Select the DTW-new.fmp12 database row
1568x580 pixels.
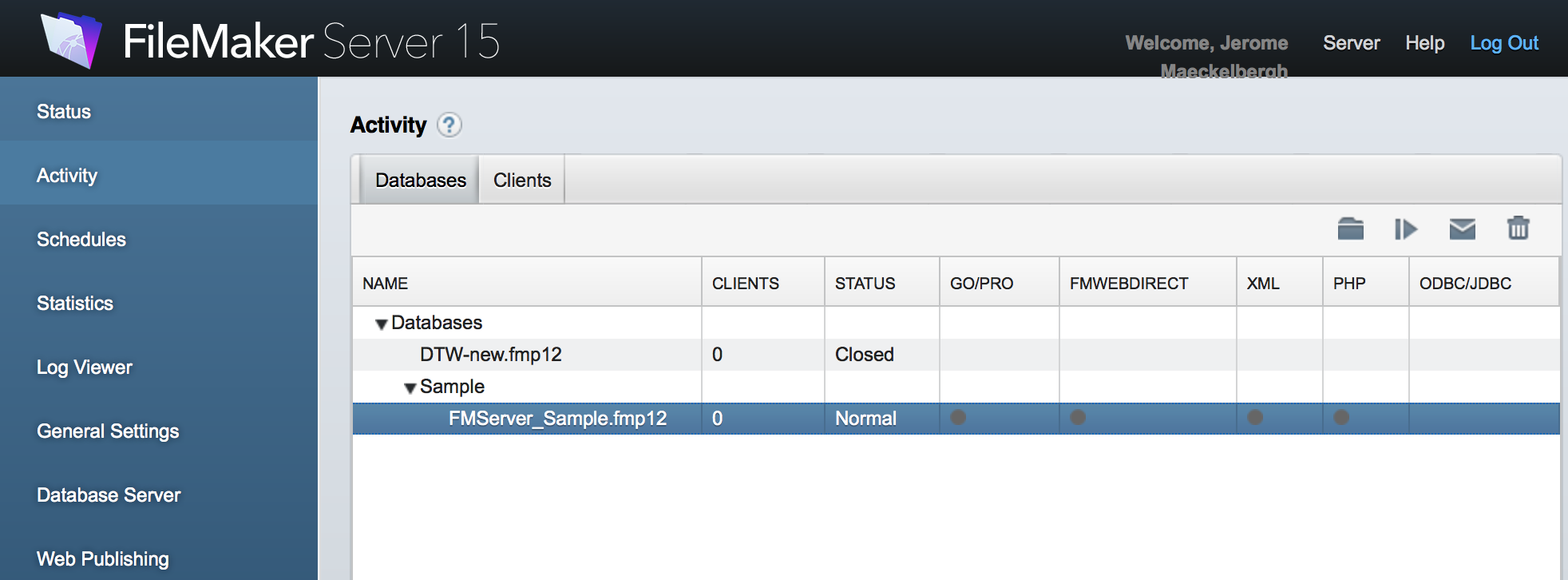click(490, 355)
